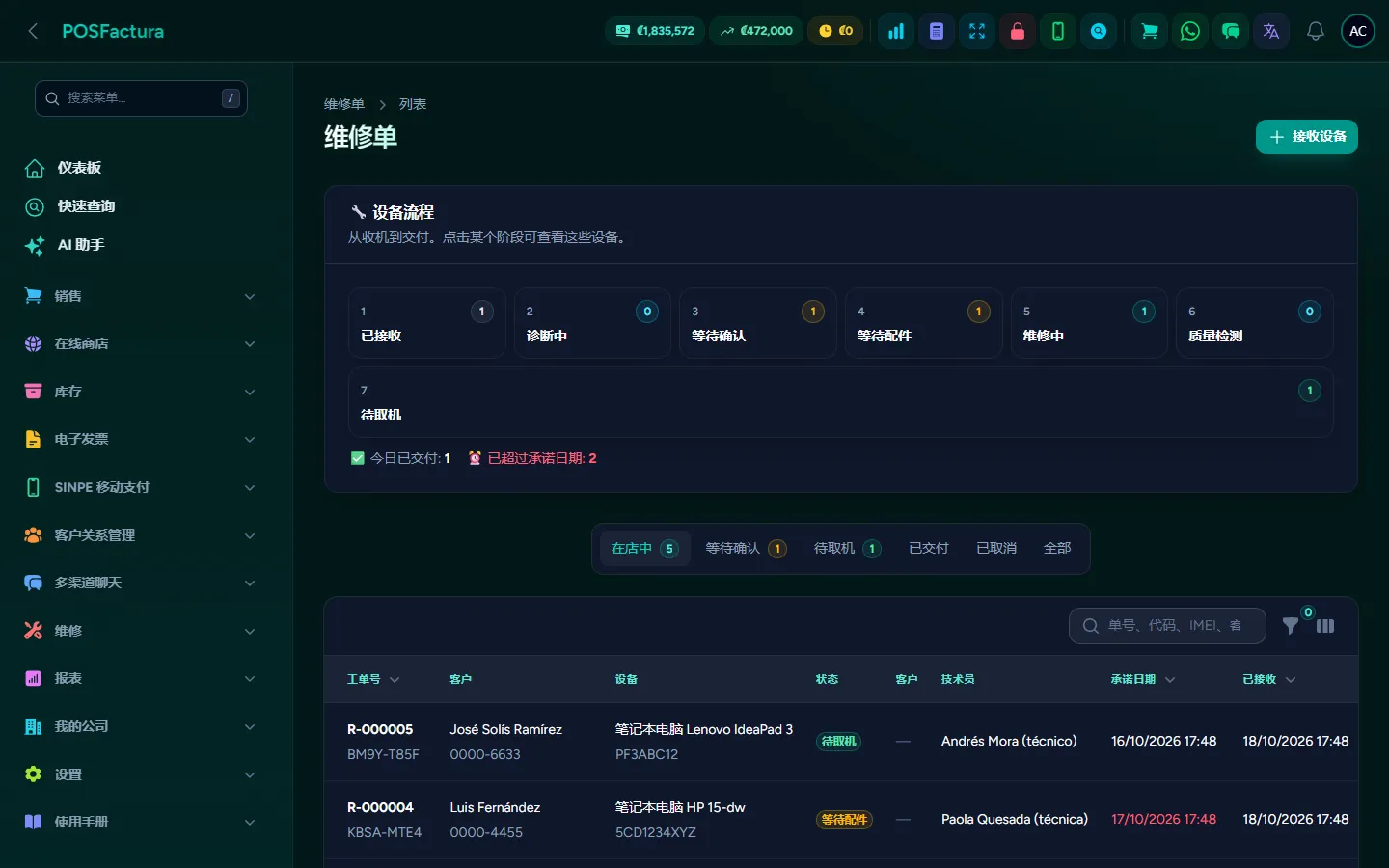Select the 等待确认 stage card
The width and height of the screenshot is (1389, 868).
pos(757,323)
